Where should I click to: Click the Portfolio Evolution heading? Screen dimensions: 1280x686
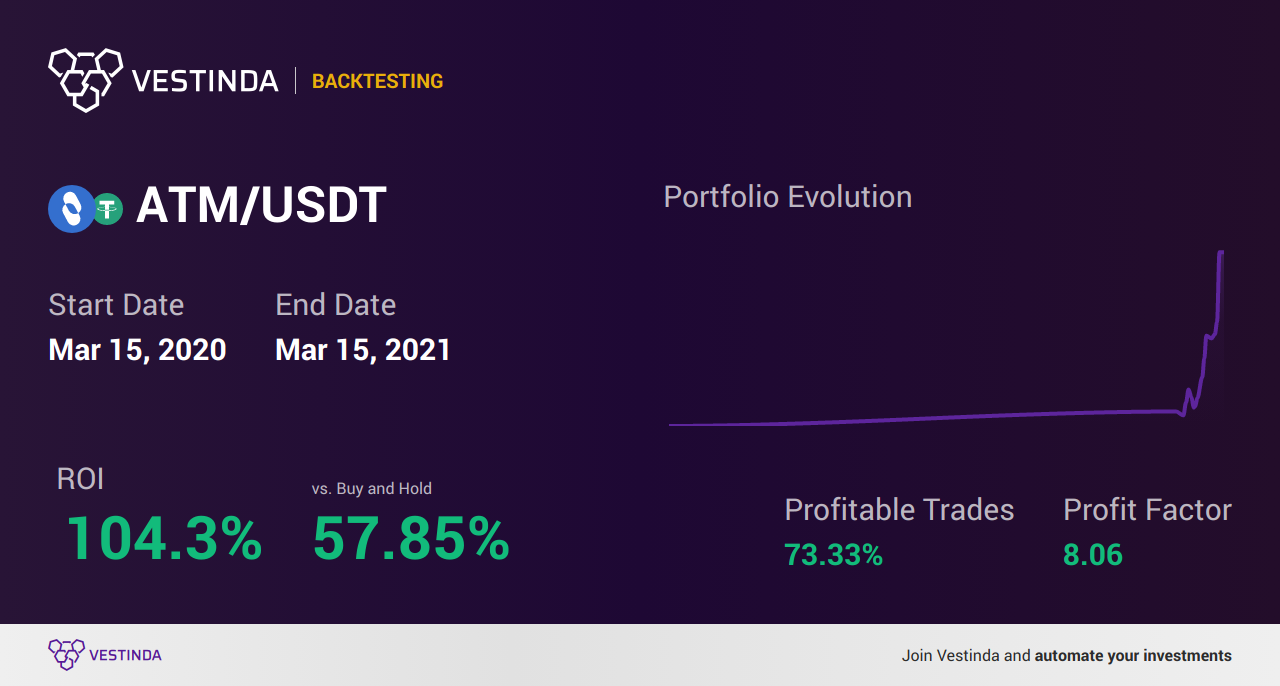click(x=788, y=197)
